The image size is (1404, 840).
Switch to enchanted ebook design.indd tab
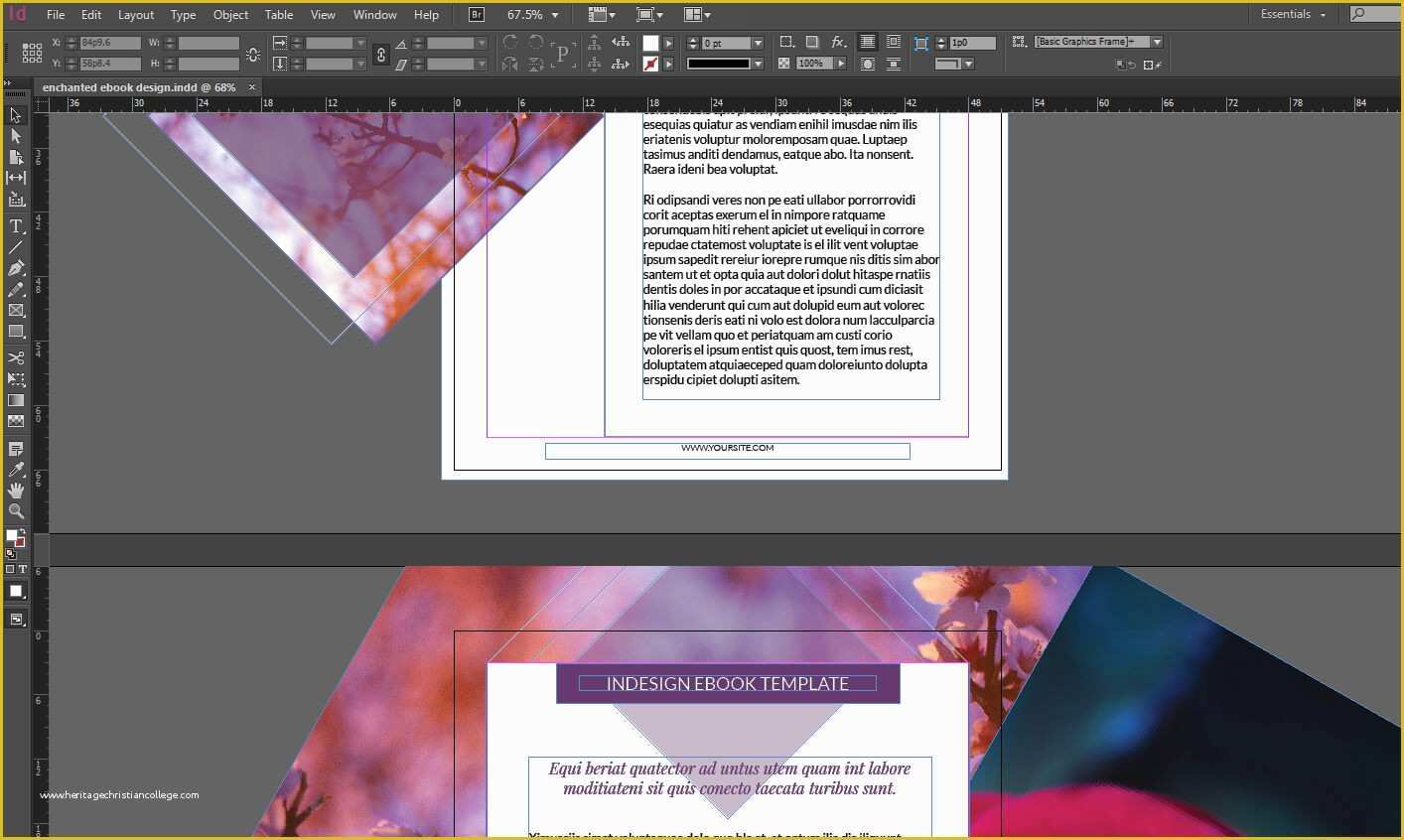(139, 87)
